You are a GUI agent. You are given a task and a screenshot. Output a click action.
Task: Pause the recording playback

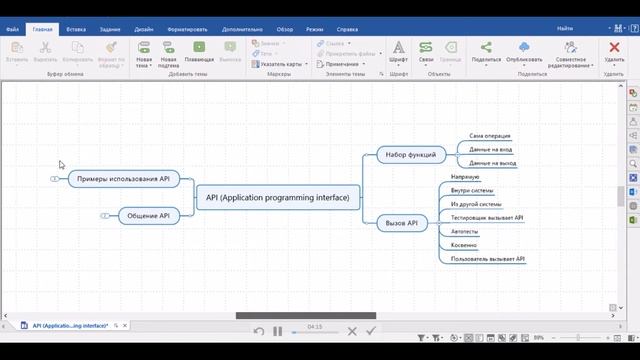(278, 331)
